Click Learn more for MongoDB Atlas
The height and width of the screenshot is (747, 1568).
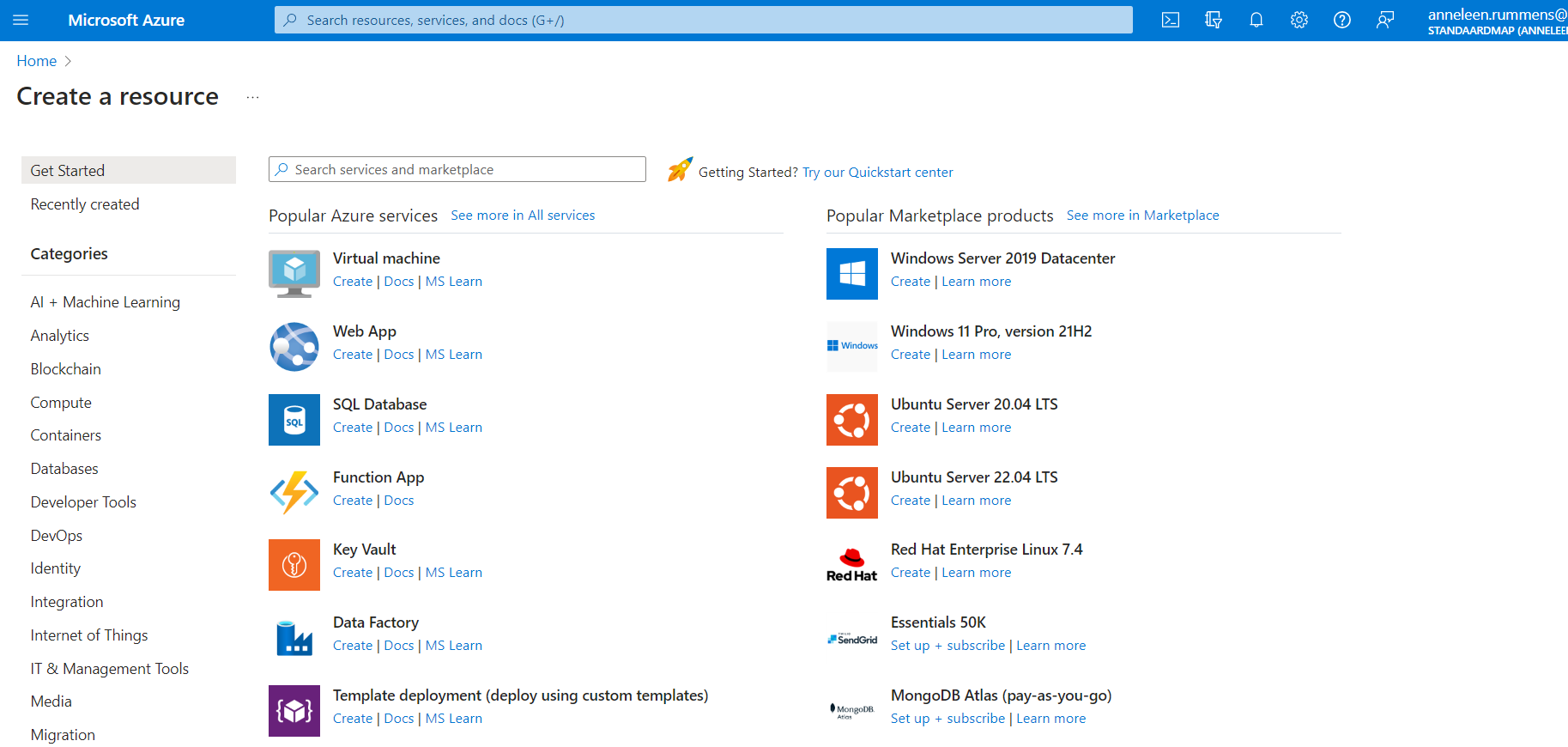1051,719
